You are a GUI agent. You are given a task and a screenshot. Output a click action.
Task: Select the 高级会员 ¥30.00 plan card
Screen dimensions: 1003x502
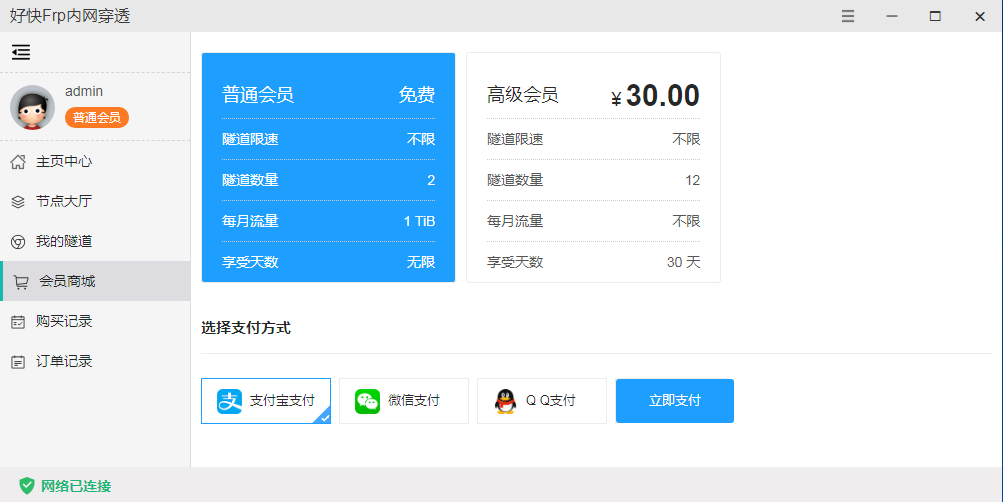point(593,167)
